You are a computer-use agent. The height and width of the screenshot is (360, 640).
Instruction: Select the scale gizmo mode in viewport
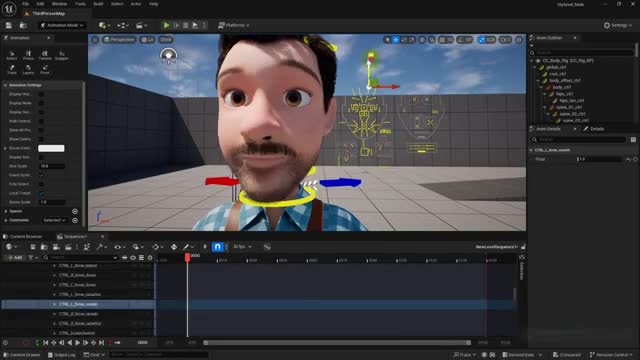coord(412,40)
